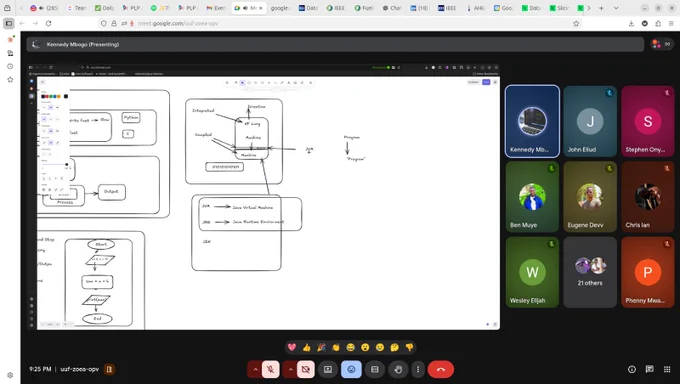Image resolution: width=680 pixels, height=384 pixels.
Task: Open the browser extensions puzzle icon
Action: 658,23
